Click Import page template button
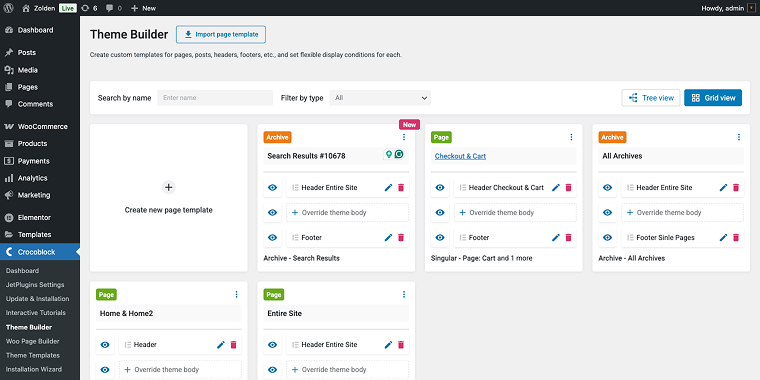Screen dimensions: 760x380 point(221,34)
